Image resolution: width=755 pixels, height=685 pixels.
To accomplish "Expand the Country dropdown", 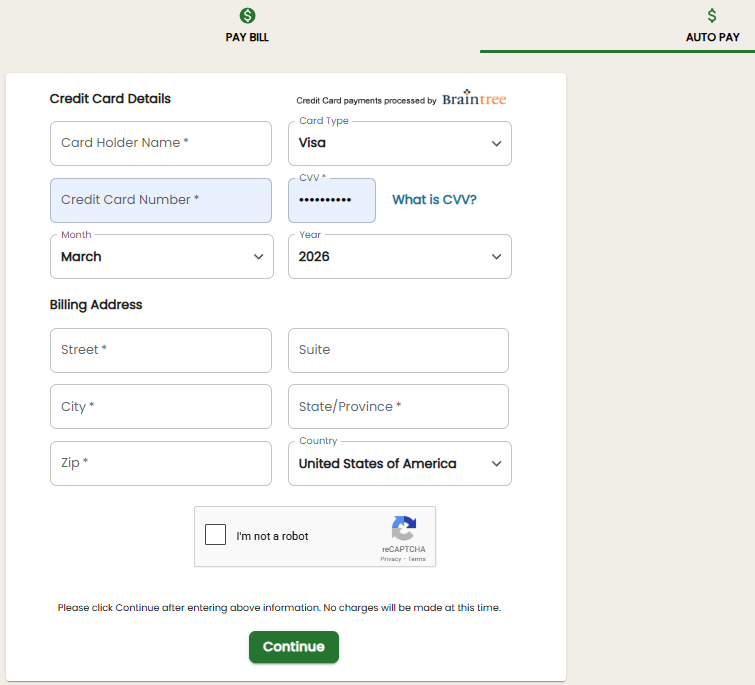I will coord(400,464).
